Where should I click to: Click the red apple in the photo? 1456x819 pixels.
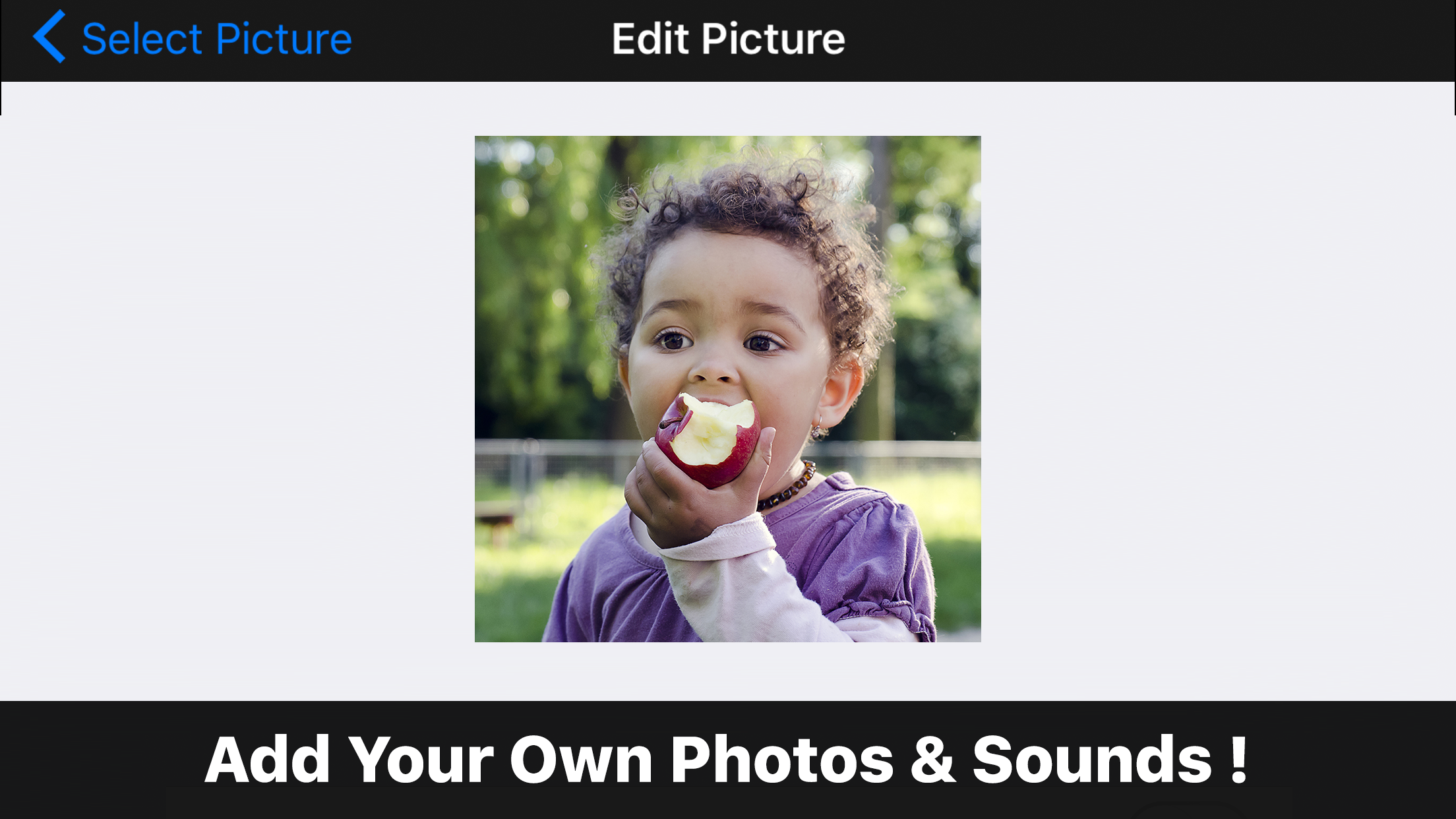pyautogui.click(x=709, y=440)
